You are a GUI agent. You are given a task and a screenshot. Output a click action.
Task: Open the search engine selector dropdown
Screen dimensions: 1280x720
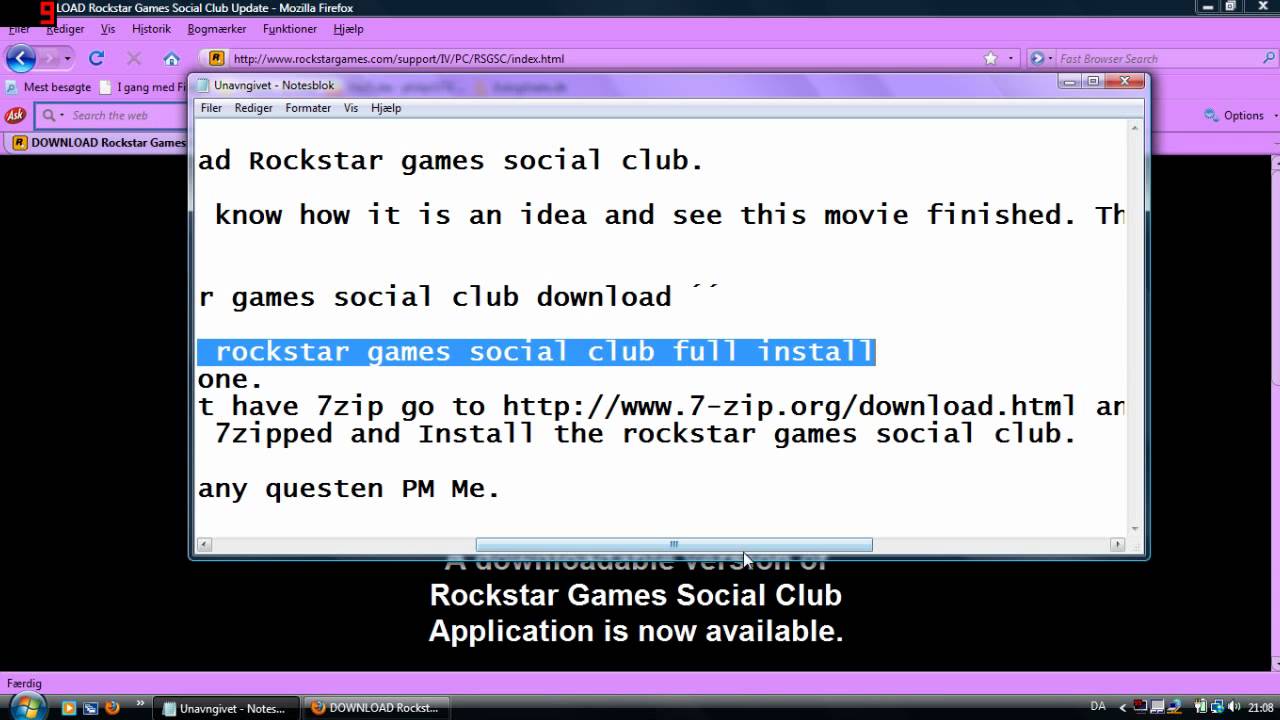[1040, 58]
